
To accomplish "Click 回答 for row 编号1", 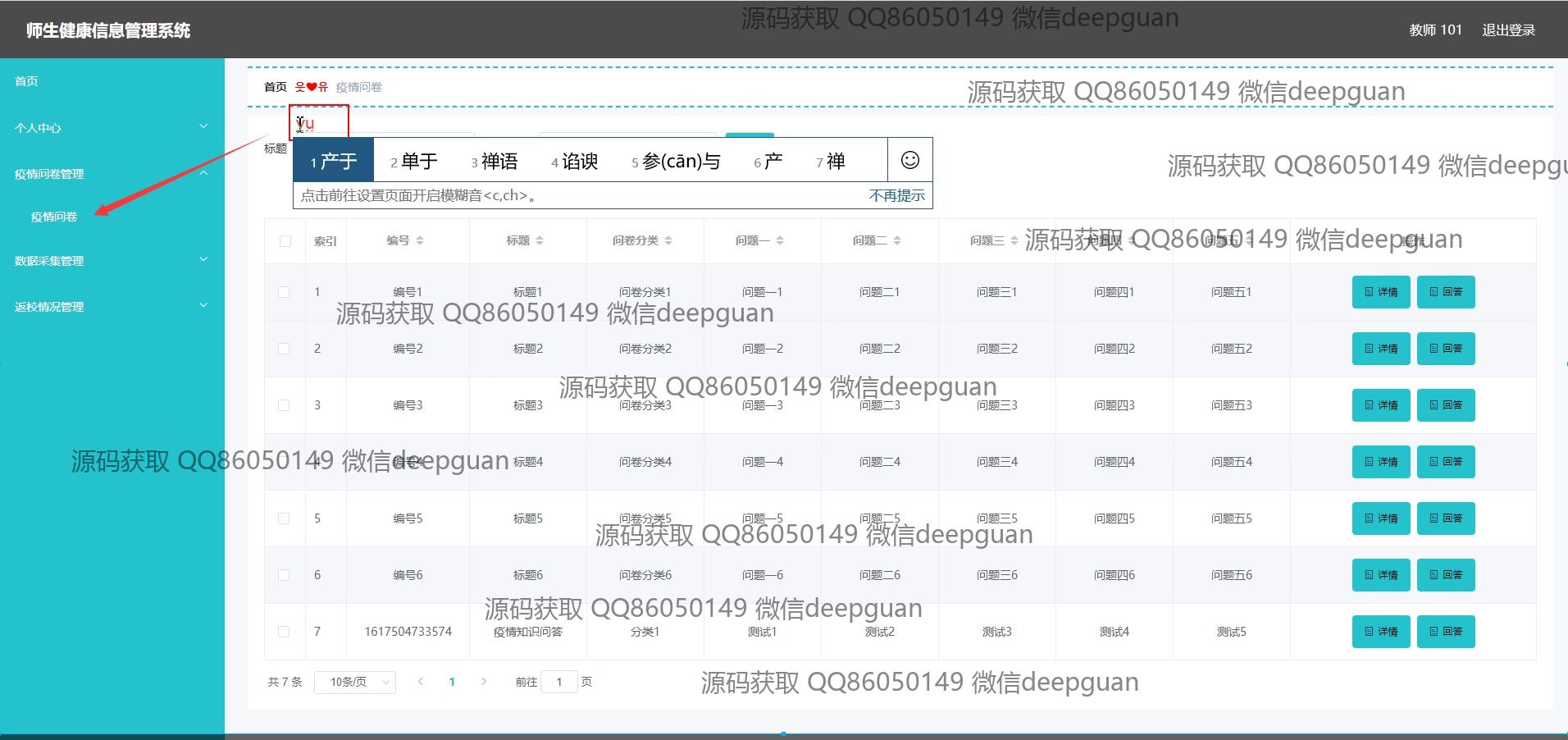I will [1446, 292].
